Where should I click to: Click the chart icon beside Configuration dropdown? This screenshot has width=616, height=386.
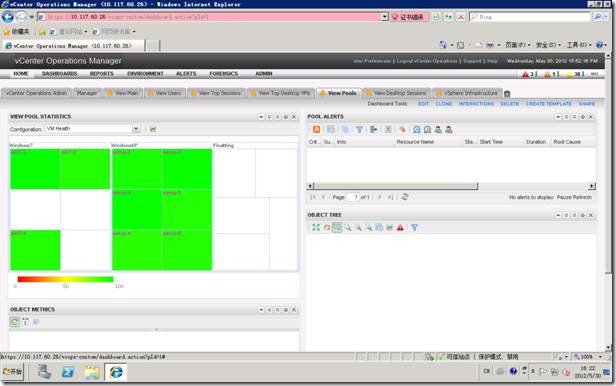153,129
